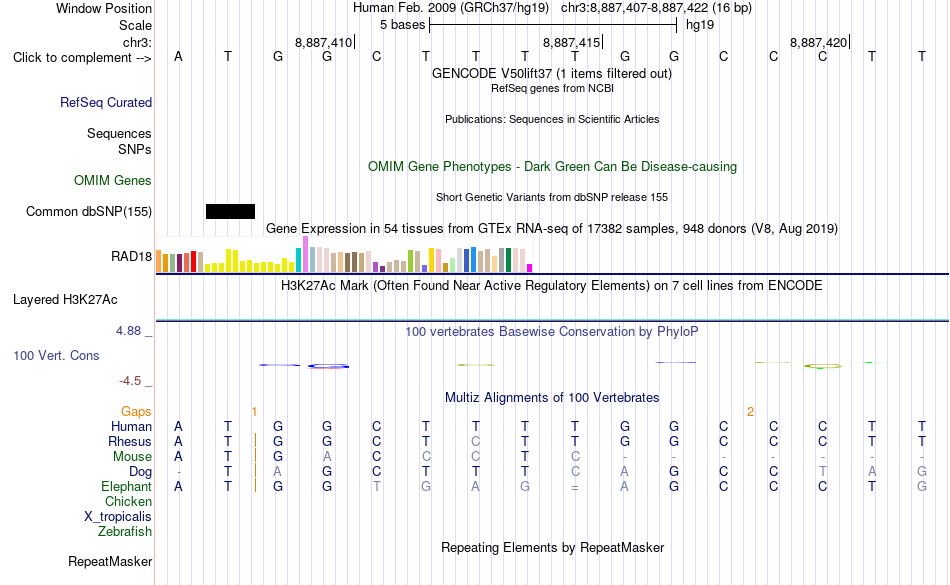Click the chr3 coordinates text at top
The height and width of the screenshot is (585, 950).
tap(656, 8)
